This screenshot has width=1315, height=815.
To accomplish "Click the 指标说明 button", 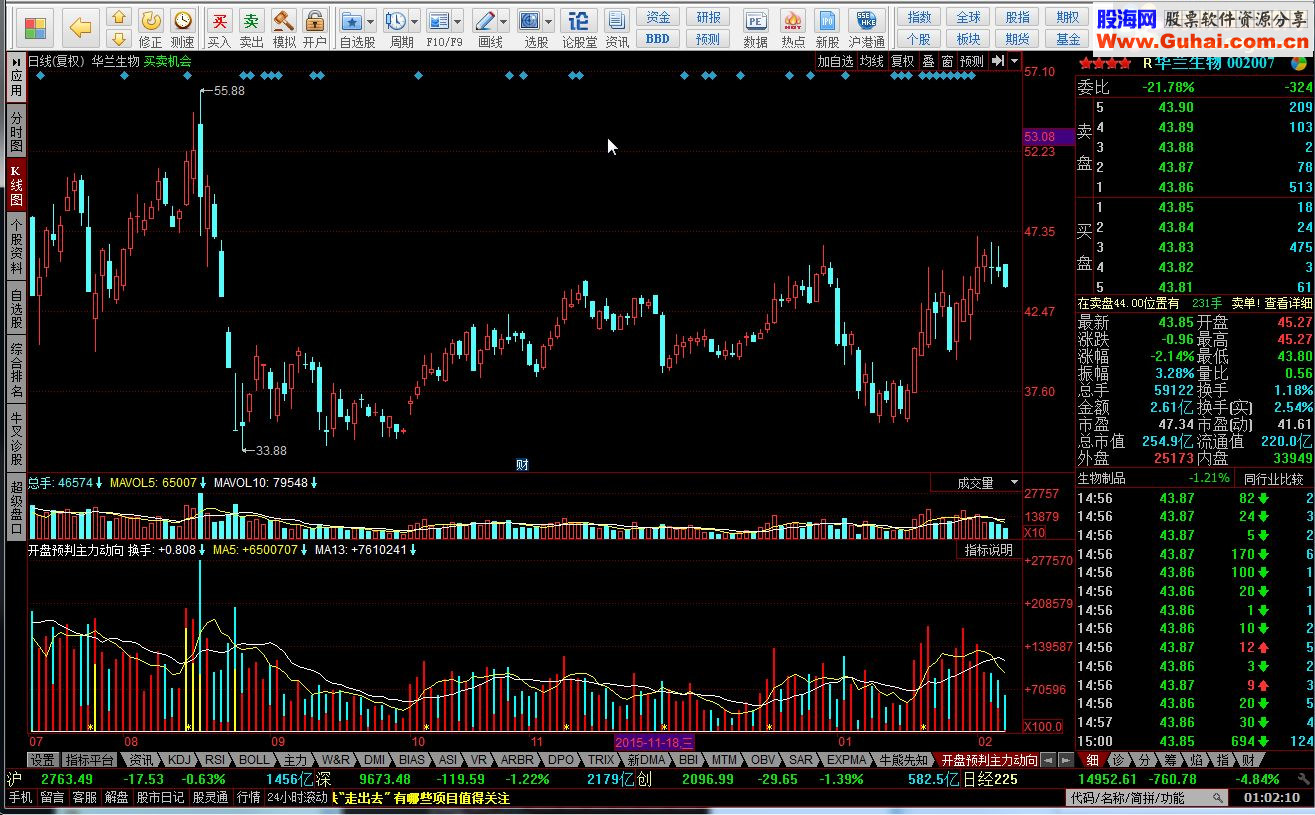I will (988, 550).
